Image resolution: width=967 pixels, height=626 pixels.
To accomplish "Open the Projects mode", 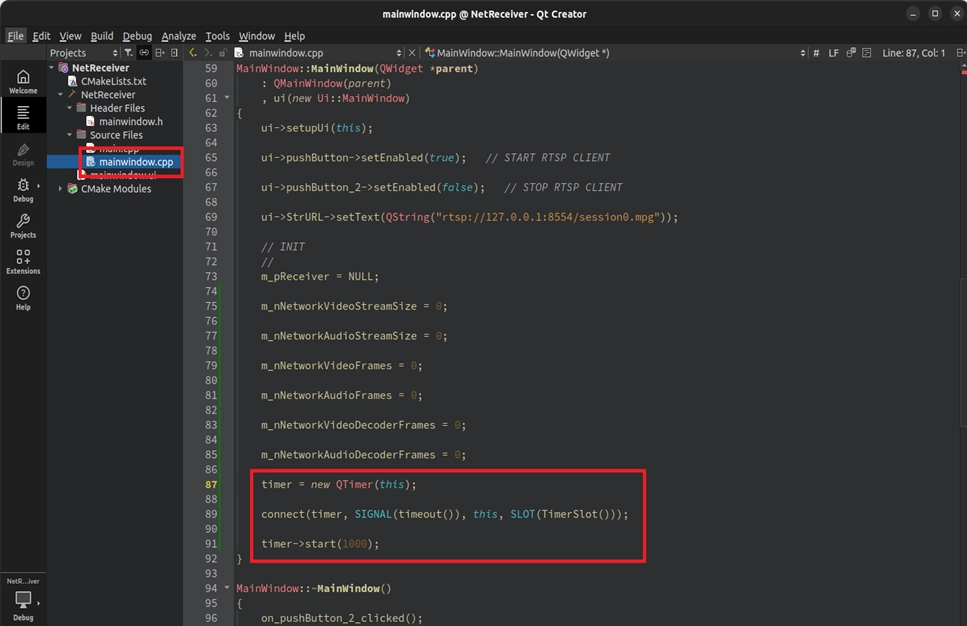I will click(x=23, y=226).
